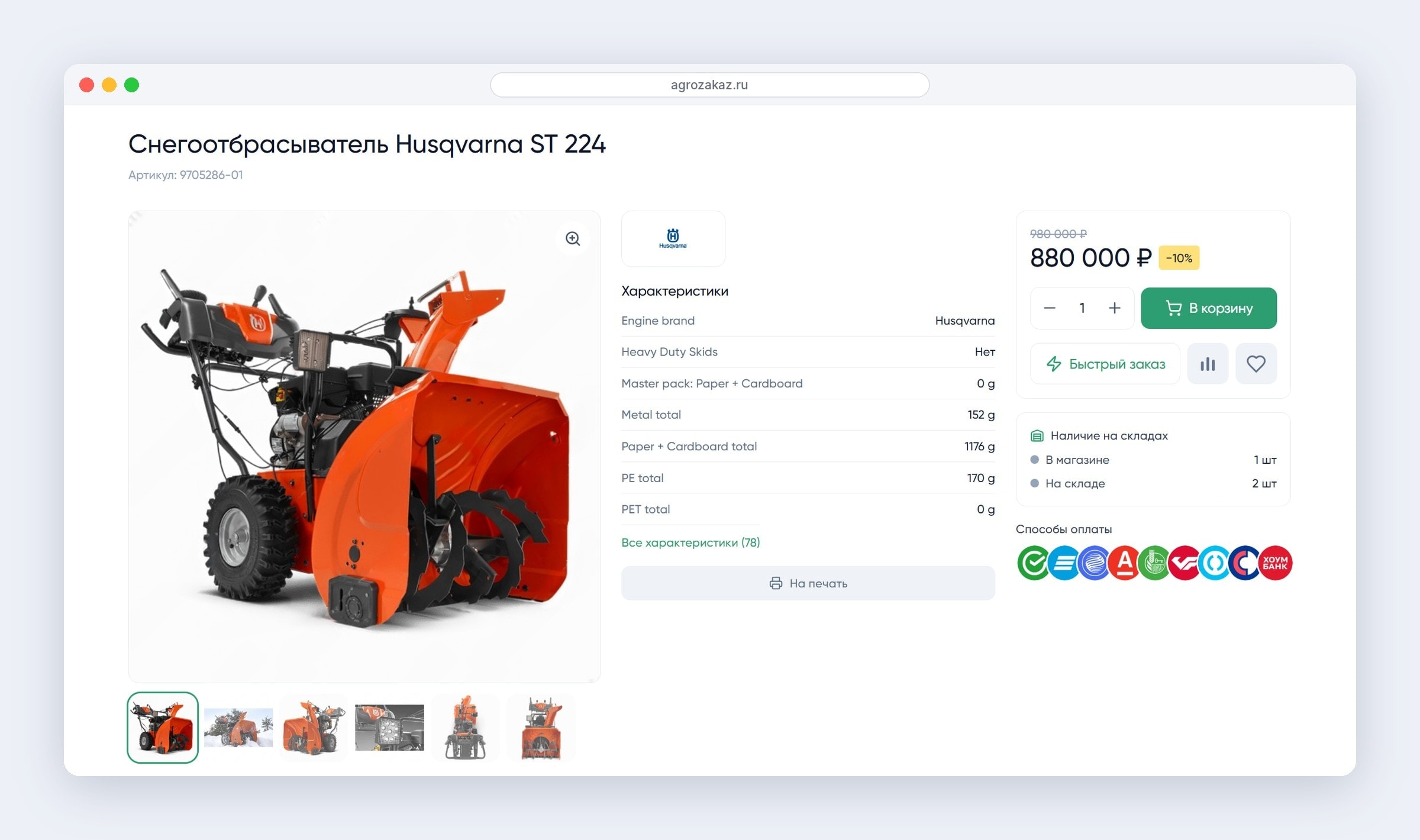
Task: Click the main product image of snowblower
Action: (364, 447)
